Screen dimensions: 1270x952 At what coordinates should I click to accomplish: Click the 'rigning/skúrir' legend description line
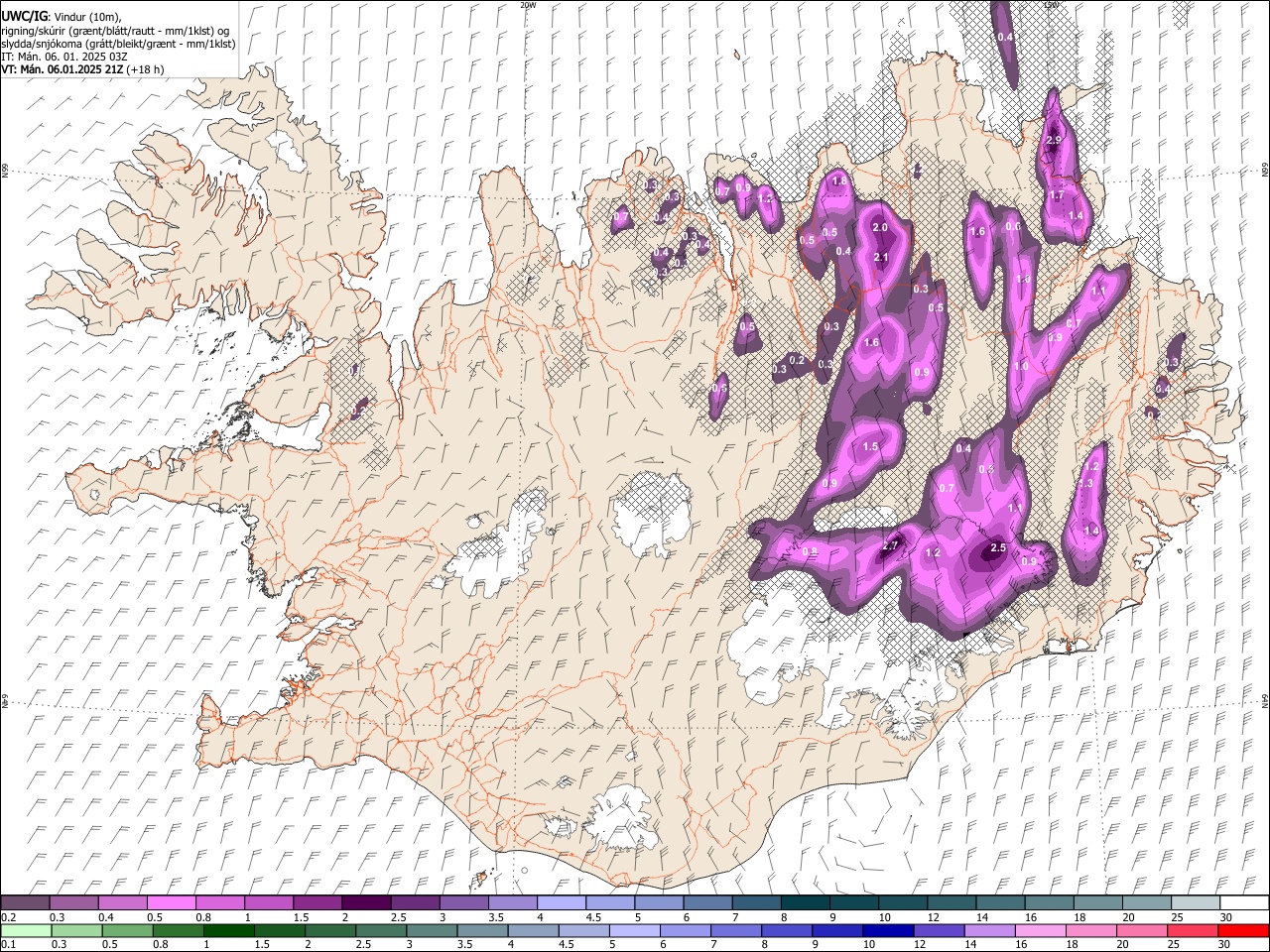[115, 31]
